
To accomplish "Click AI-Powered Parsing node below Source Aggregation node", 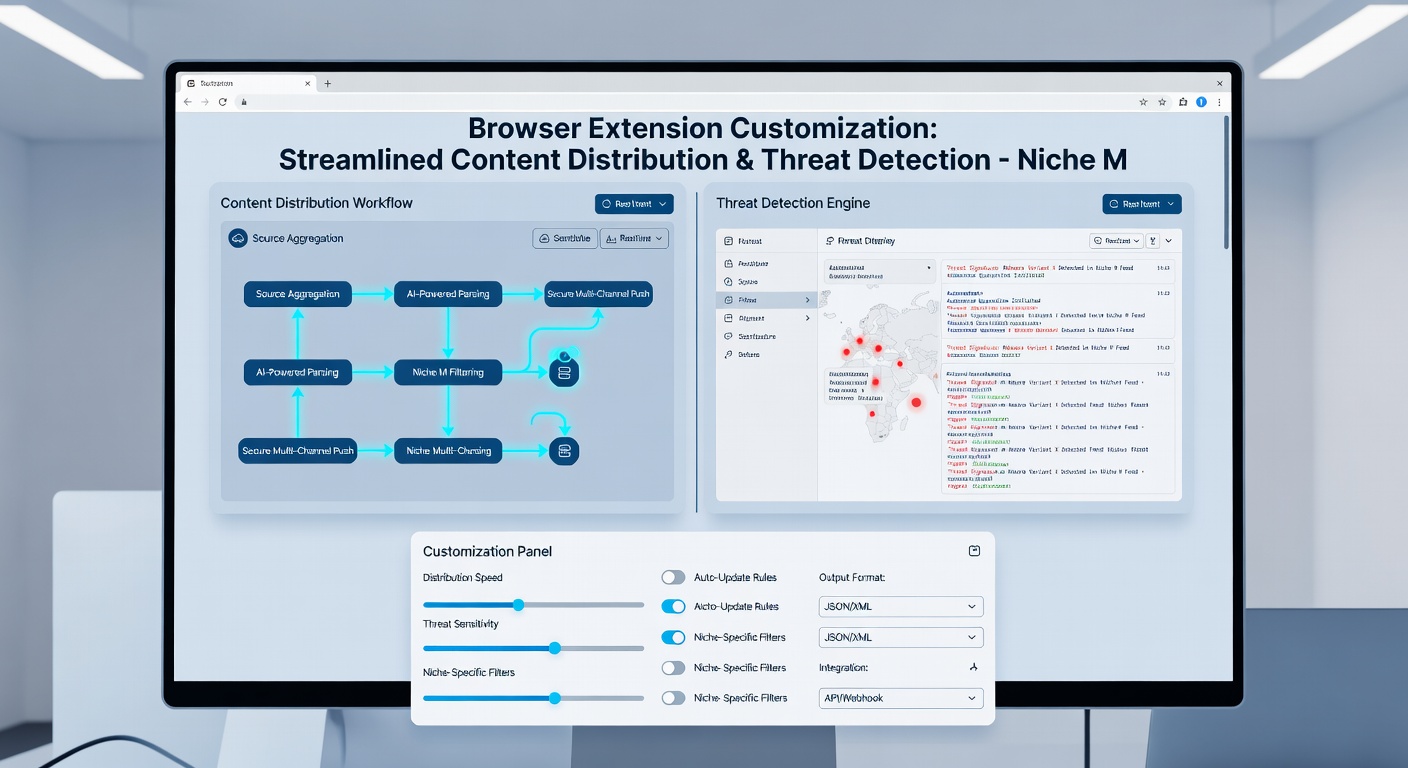I will point(298,372).
